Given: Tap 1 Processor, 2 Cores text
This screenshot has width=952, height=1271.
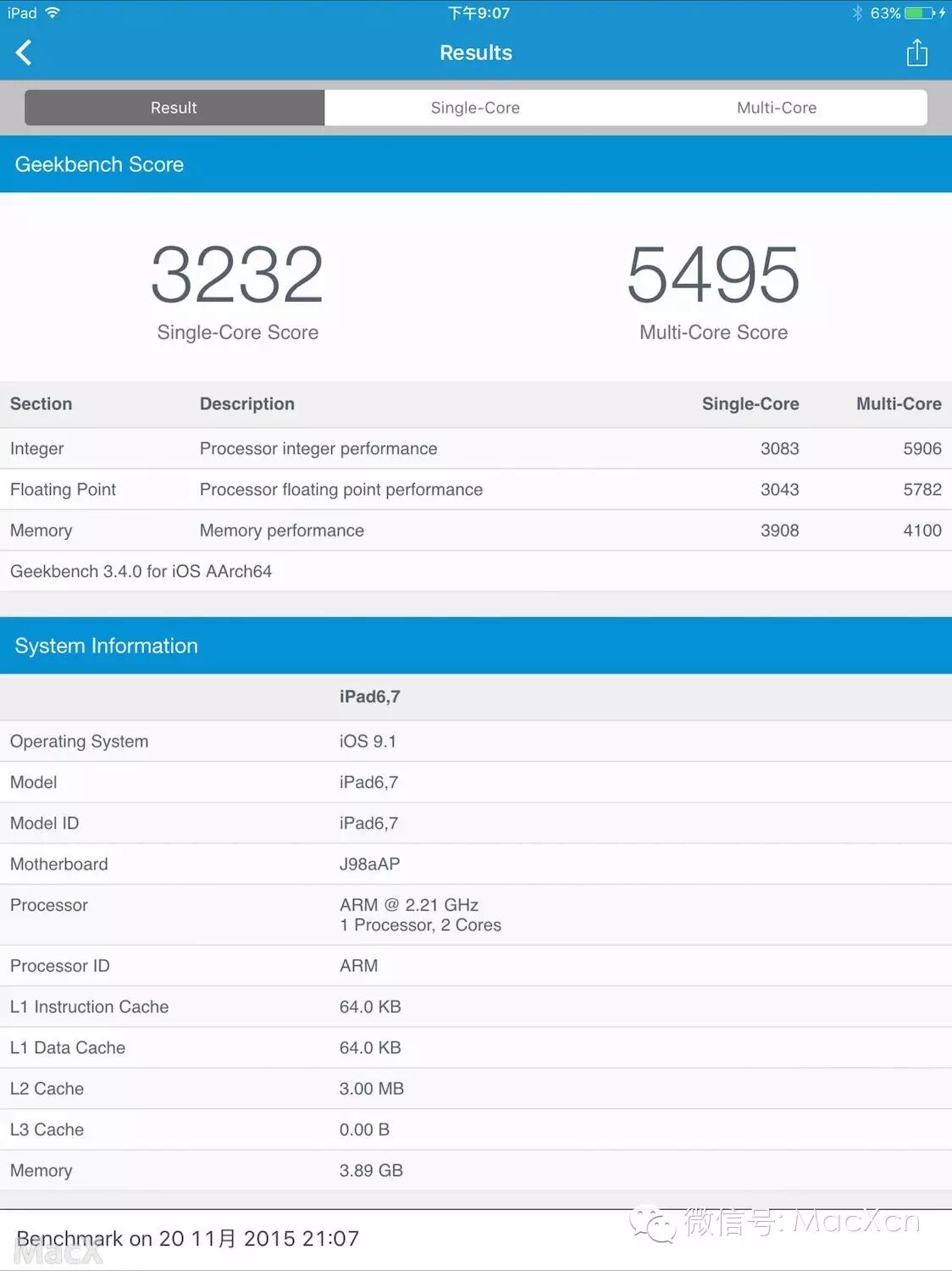Looking at the screenshot, I should (420, 925).
